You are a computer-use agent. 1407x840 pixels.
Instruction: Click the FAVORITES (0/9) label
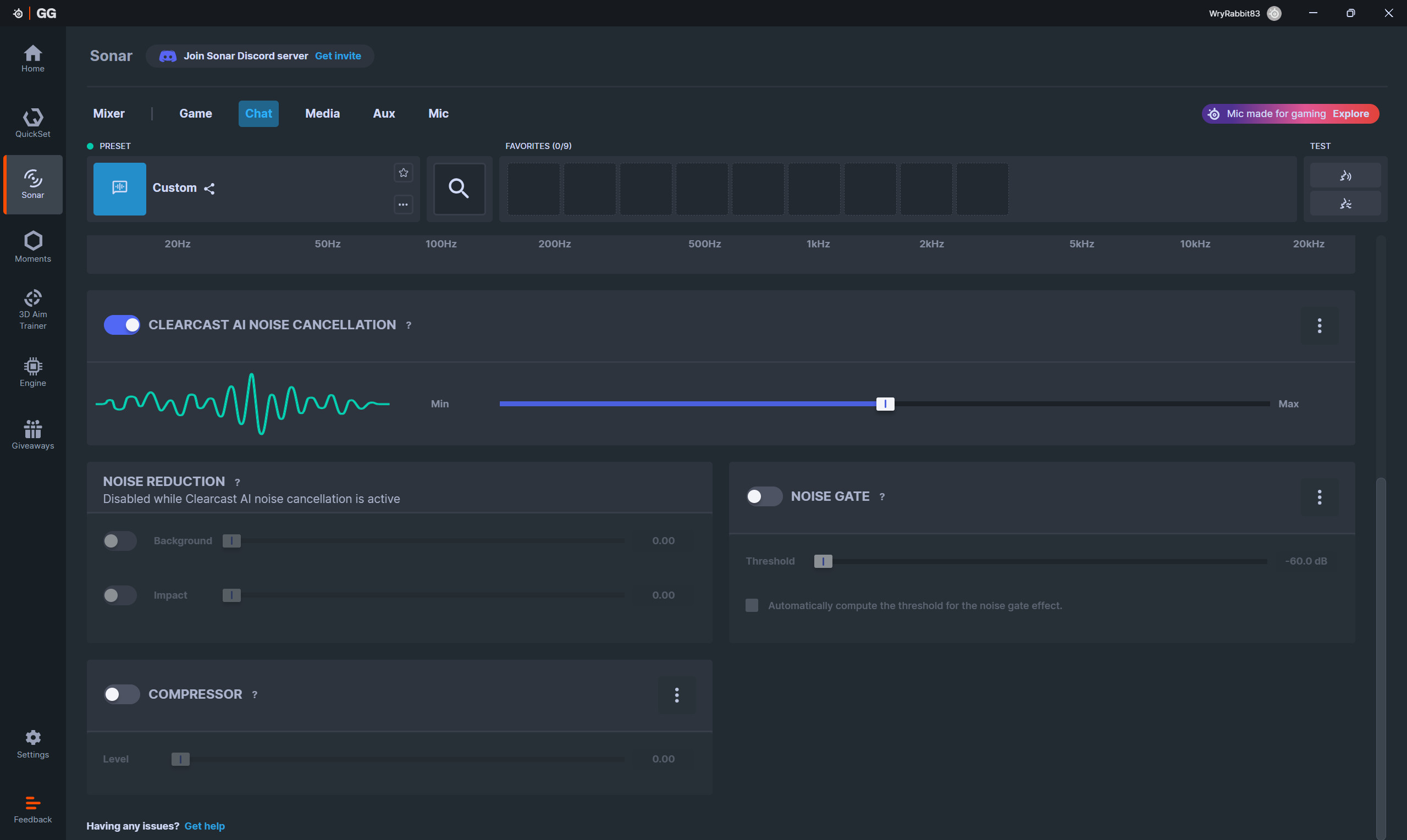click(538, 146)
